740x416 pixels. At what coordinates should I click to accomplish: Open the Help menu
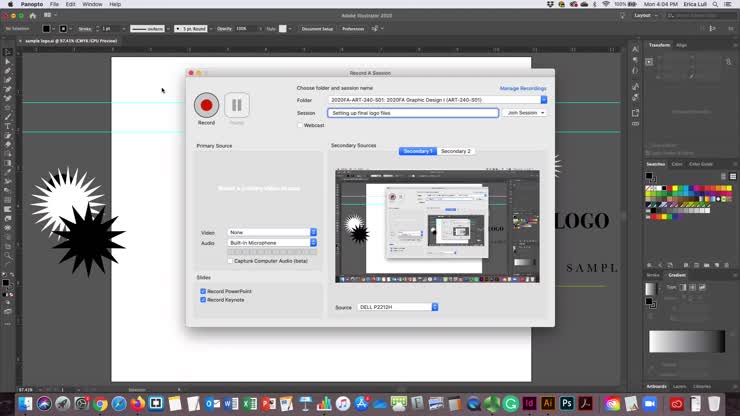[x=115, y=4]
